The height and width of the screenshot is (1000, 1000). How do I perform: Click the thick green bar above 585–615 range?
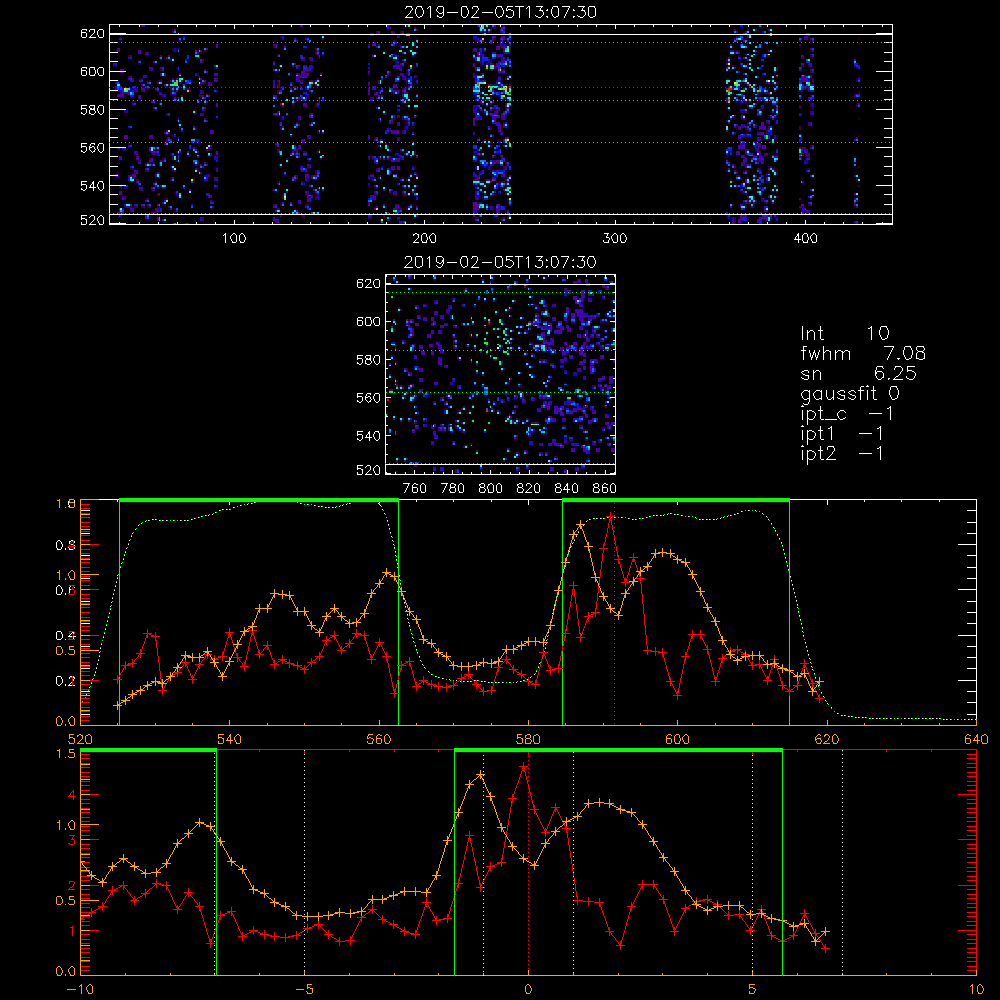click(676, 501)
